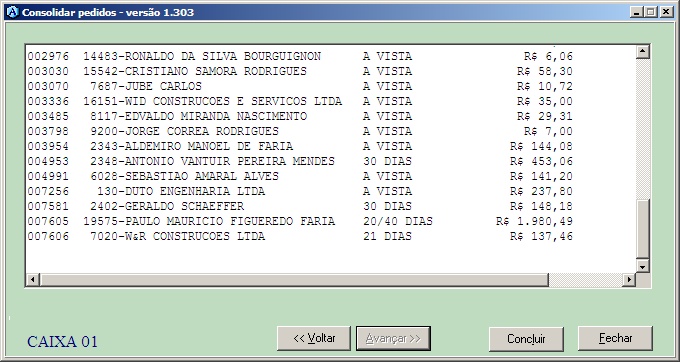Select row 15542-CRISTIANO SAMORA RODRIGUES
This screenshot has width=680, height=362.
coord(300,71)
